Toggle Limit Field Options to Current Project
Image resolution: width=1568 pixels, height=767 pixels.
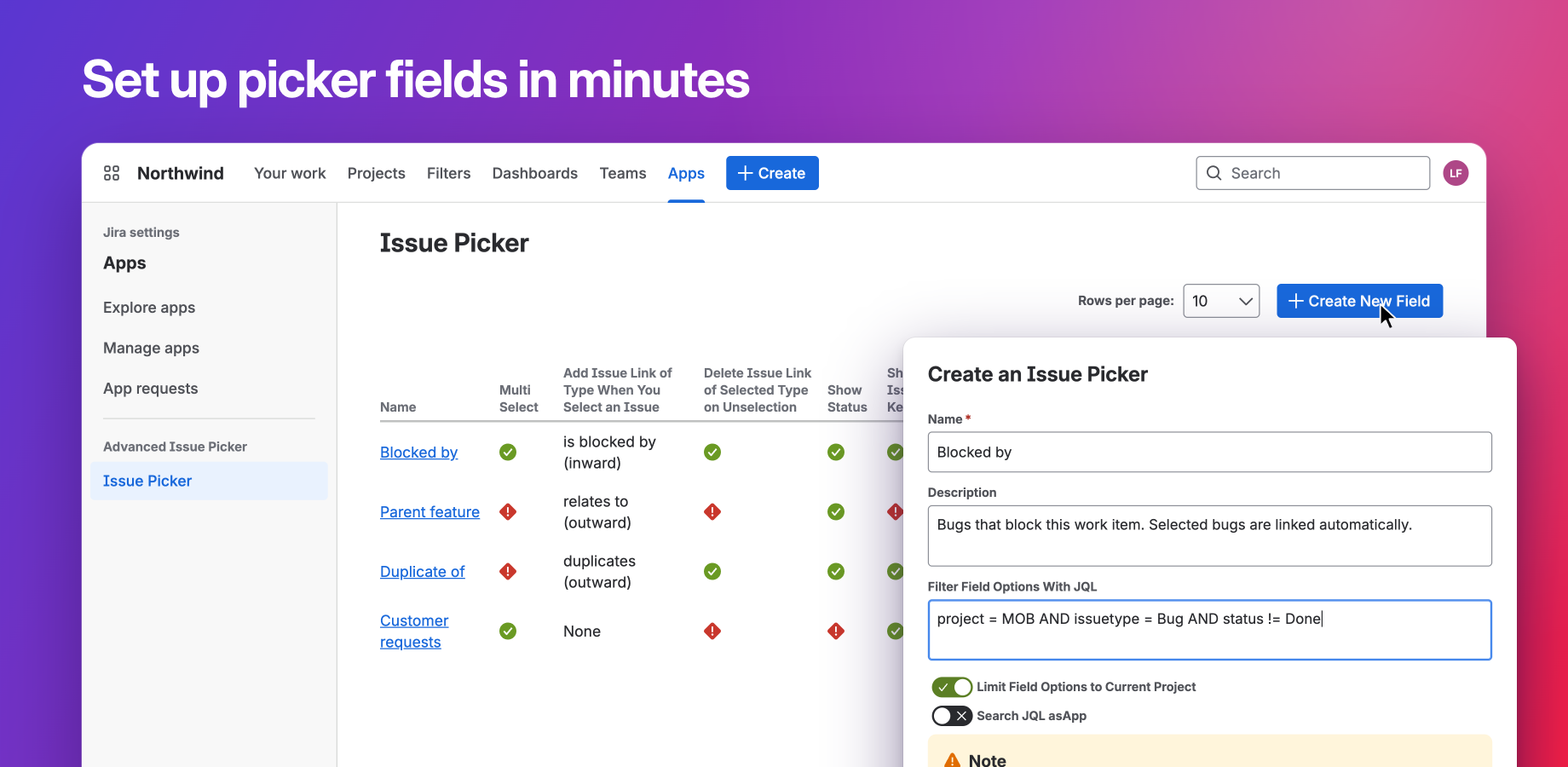952,687
